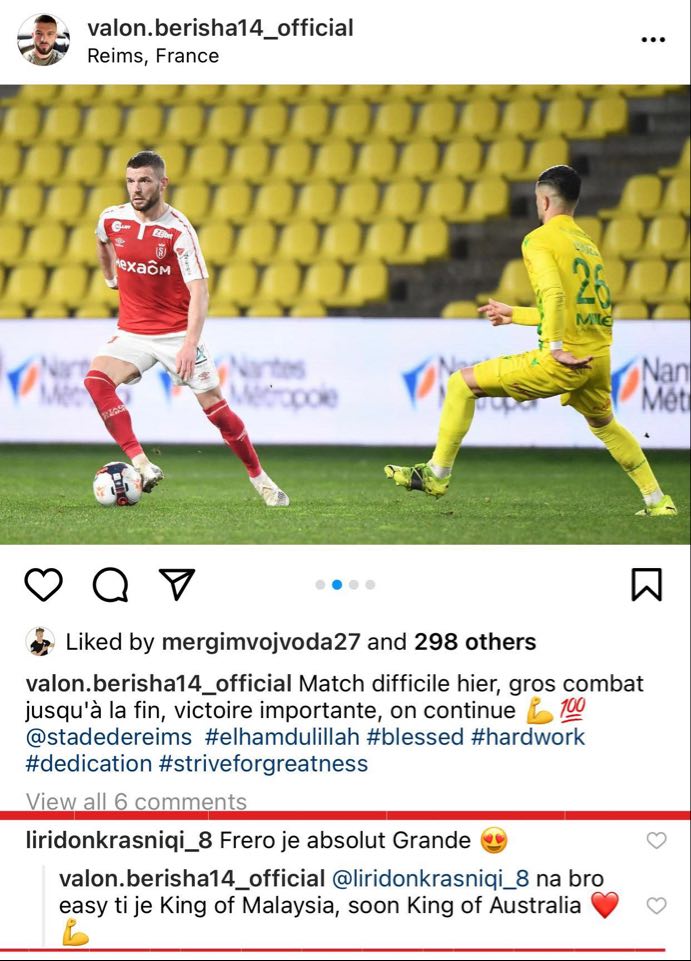Image resolution: width=691 pixels, height=961 pixels.
Task: Open the liker's small avatar next to Liked by
Action: [x=40, y=642]
